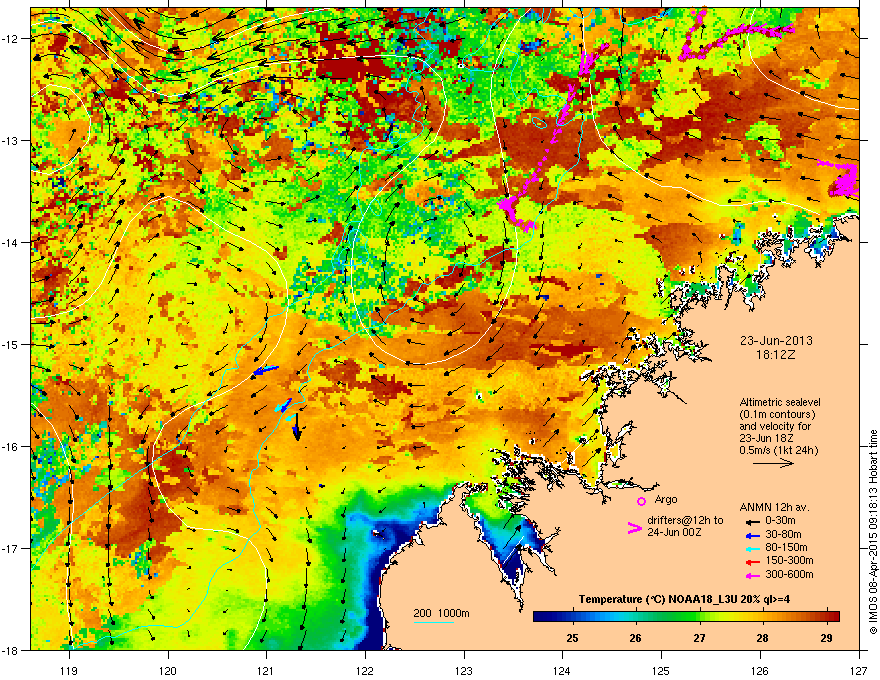Click the 119 longitude axis label
The image size is (880, 680).
coord(69,670)
